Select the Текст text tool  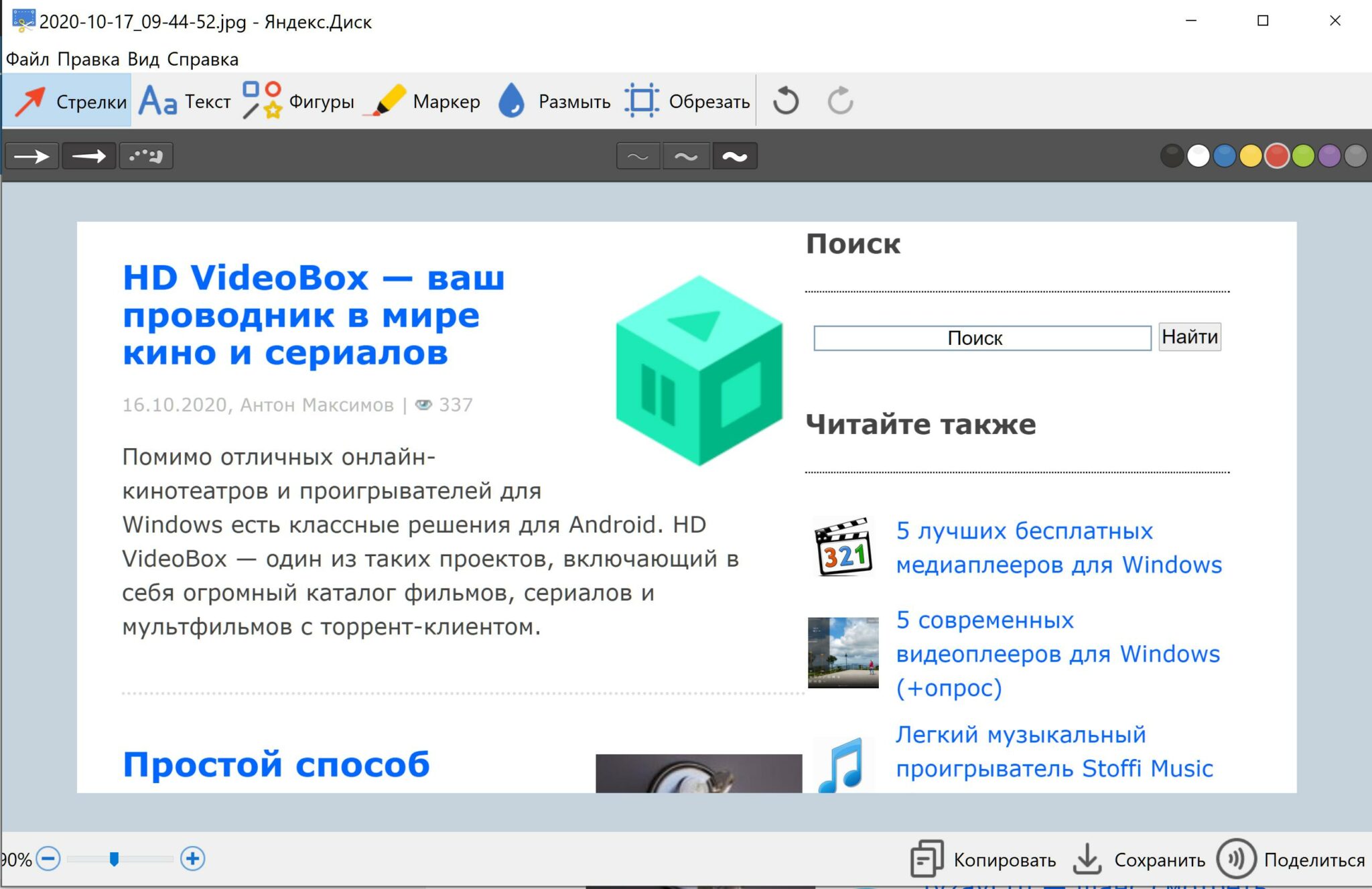pos(185,101)
